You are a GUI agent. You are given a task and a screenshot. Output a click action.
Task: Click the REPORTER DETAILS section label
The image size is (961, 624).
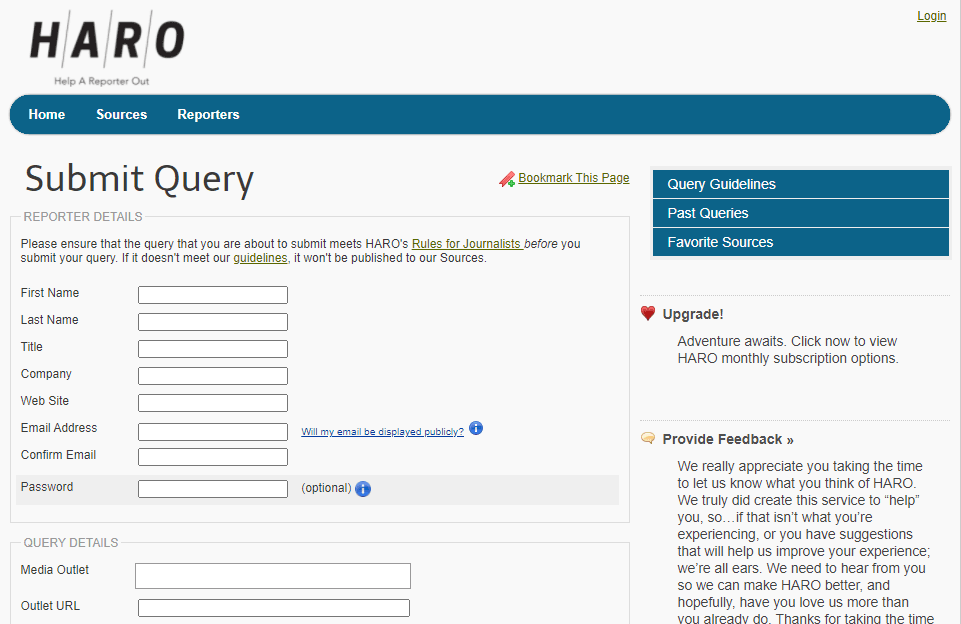click(83, 216)
